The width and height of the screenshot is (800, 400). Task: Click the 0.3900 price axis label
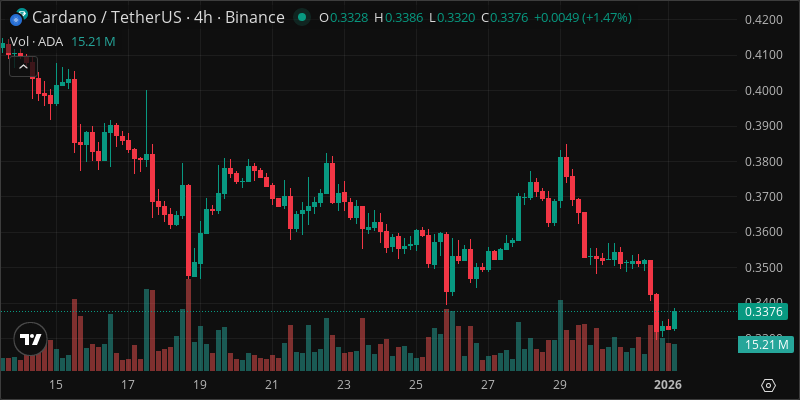tap(764, 126)
